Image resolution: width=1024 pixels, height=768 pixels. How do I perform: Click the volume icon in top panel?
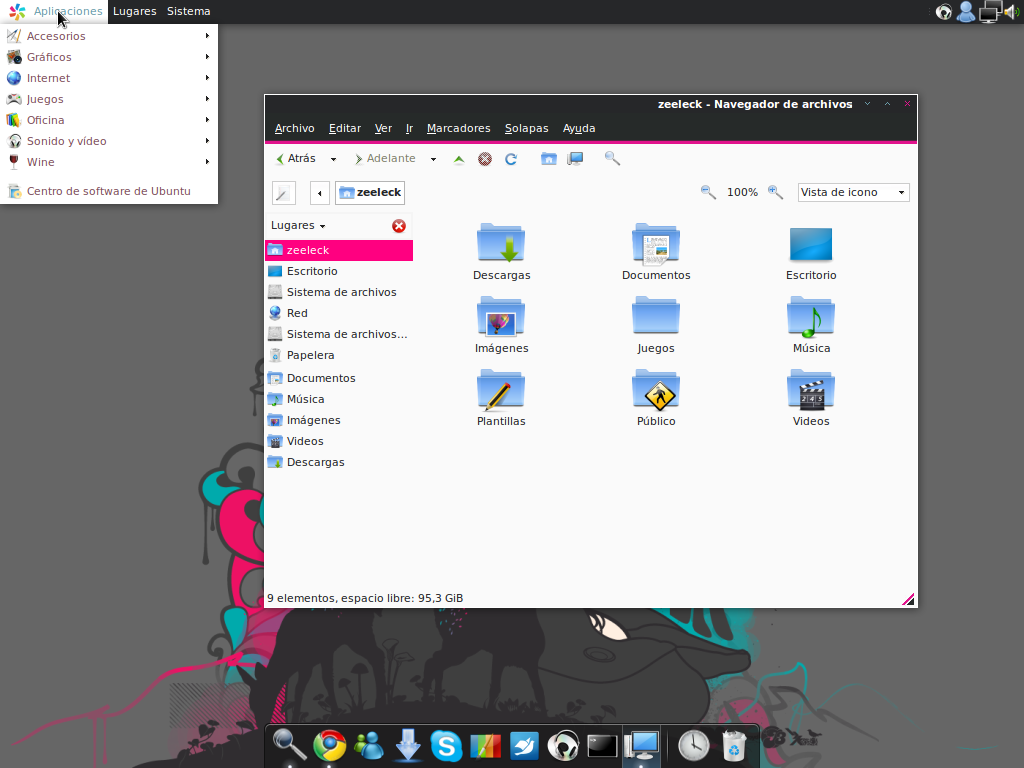[x=1012, y=11]
